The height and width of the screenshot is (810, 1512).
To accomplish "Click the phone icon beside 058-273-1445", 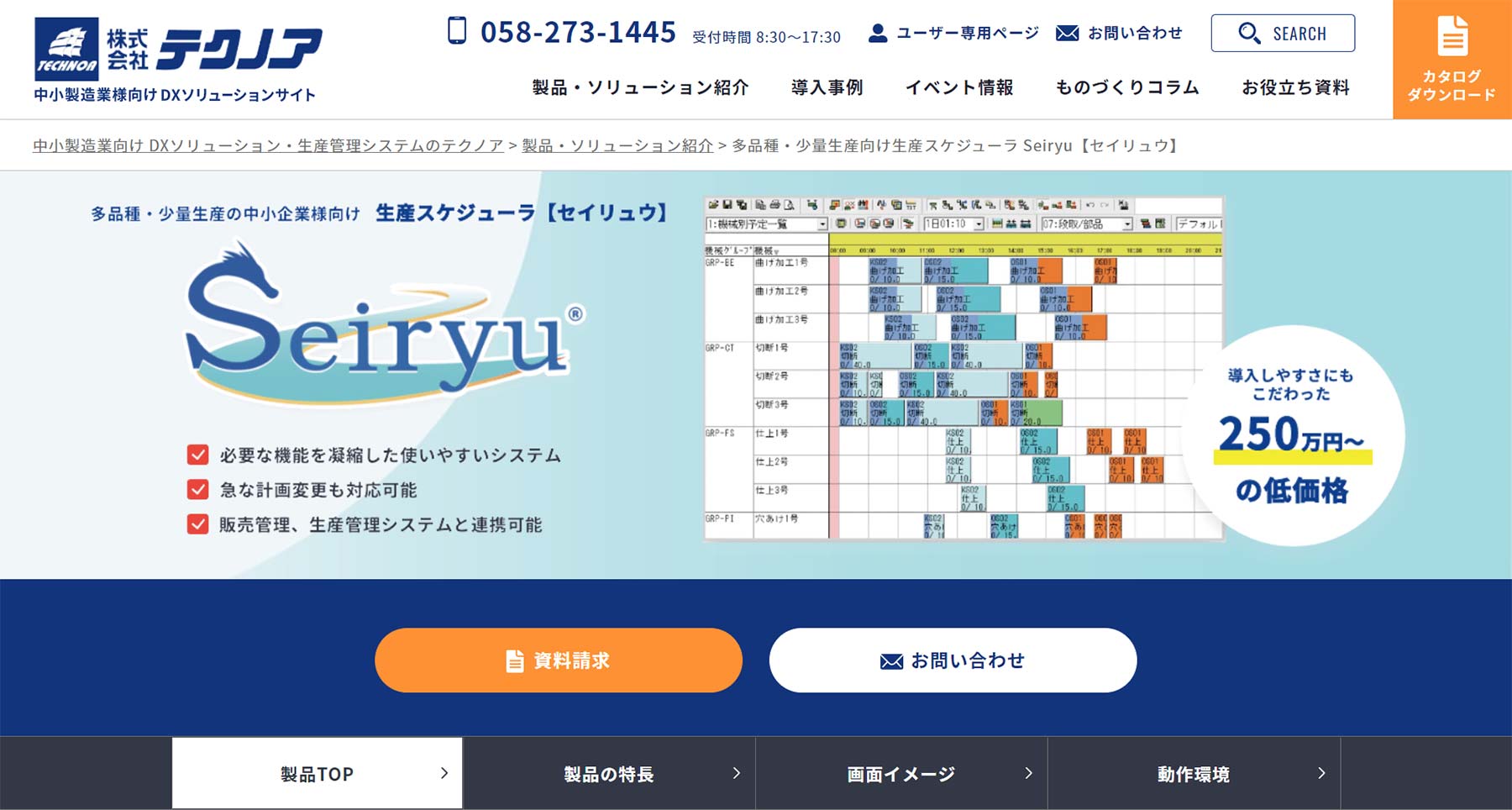I will (457, 30).
